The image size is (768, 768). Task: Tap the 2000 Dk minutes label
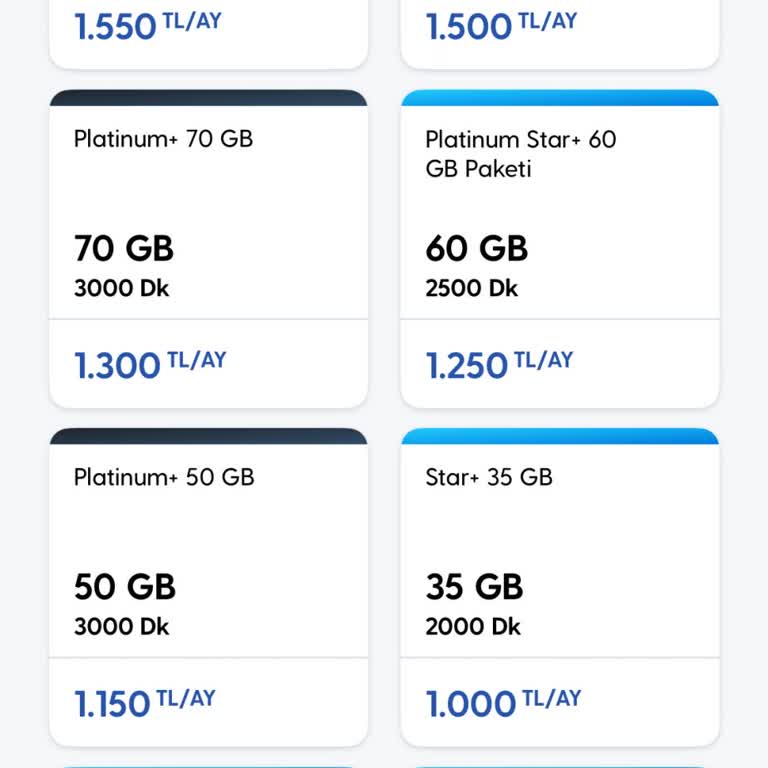pyautogui.click(x=473, y=627)
